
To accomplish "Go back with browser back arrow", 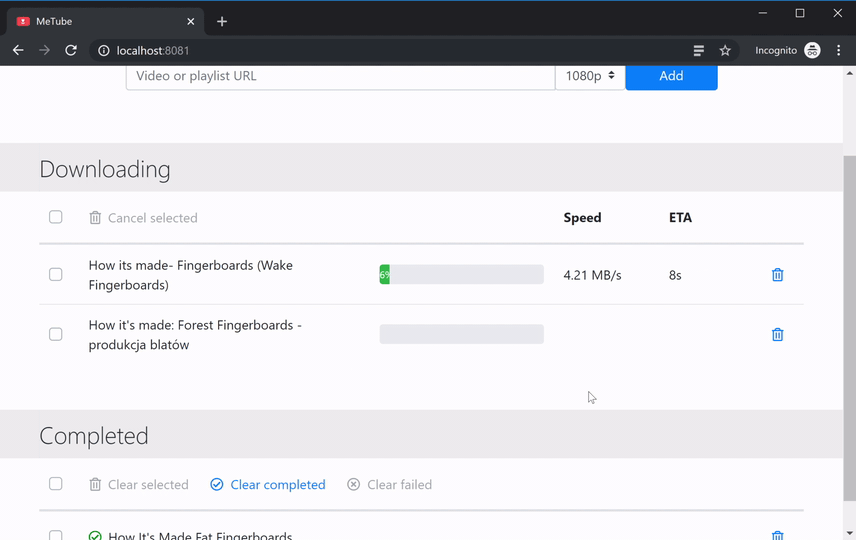I will click(x=18, y=50).
